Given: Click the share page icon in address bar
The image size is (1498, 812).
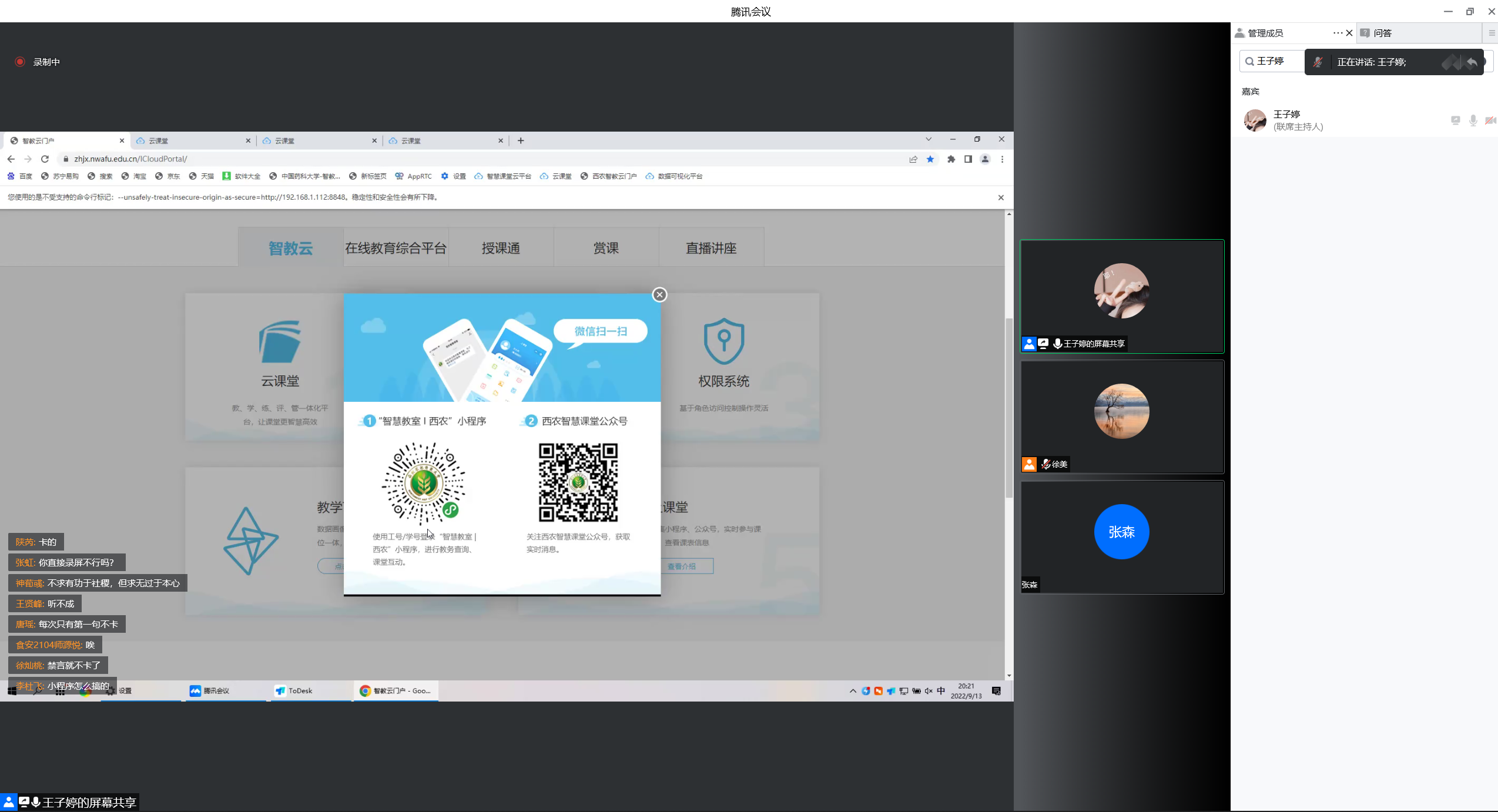Looking at the screenshot, I should (913, 159).
